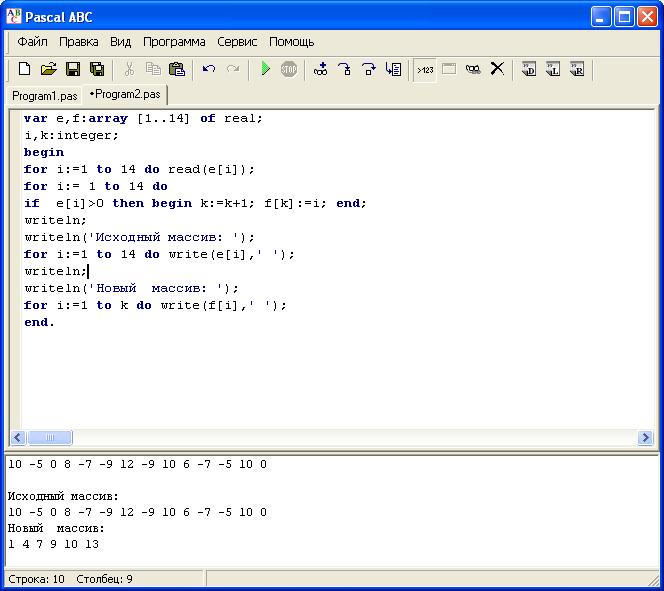The image size is (664, 591).
Task: Select the Program2.pas tab
Action: click(x=125, y=95)
